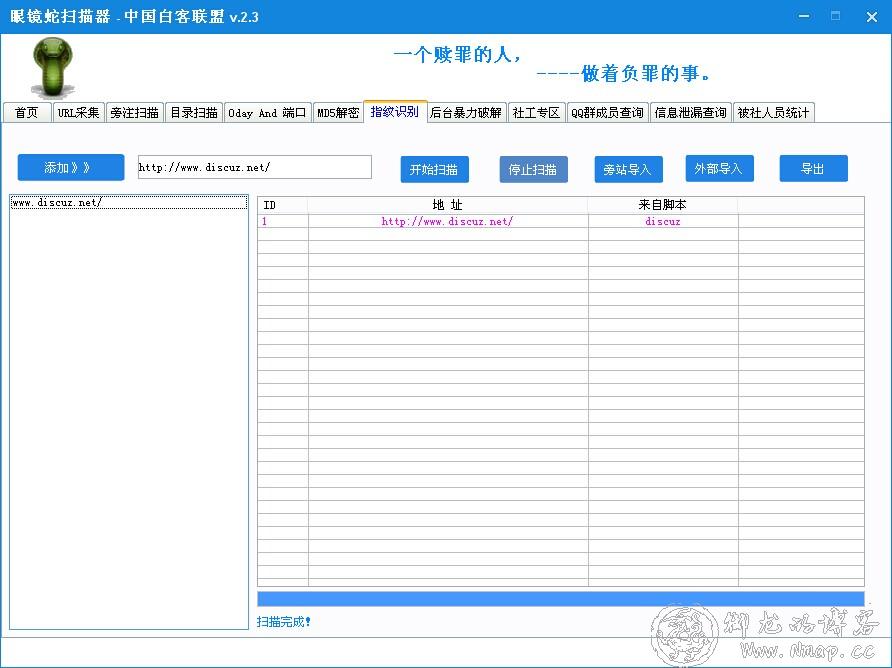Select the 旁注扫描 tab
This screenshot has height=668, width=892.
coord(134,113)
